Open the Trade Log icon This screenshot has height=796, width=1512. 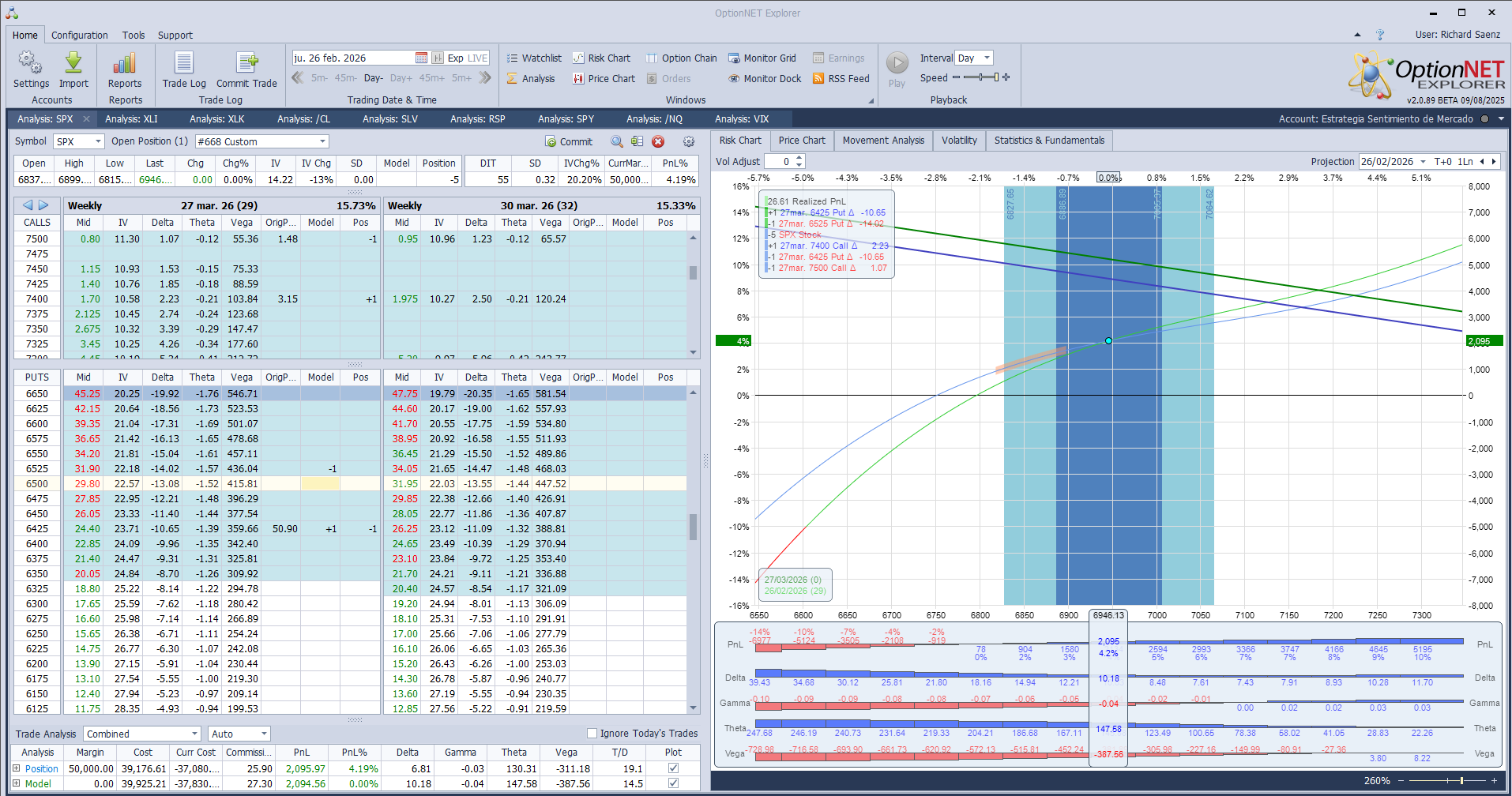click(184, 62)
